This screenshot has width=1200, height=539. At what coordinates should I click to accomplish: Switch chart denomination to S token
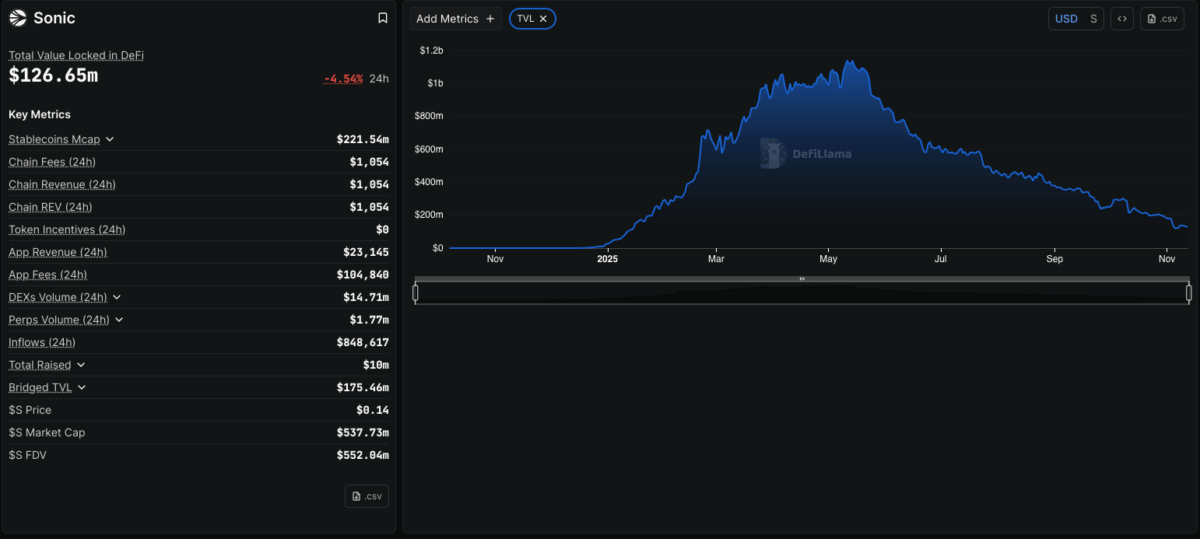1093,19
